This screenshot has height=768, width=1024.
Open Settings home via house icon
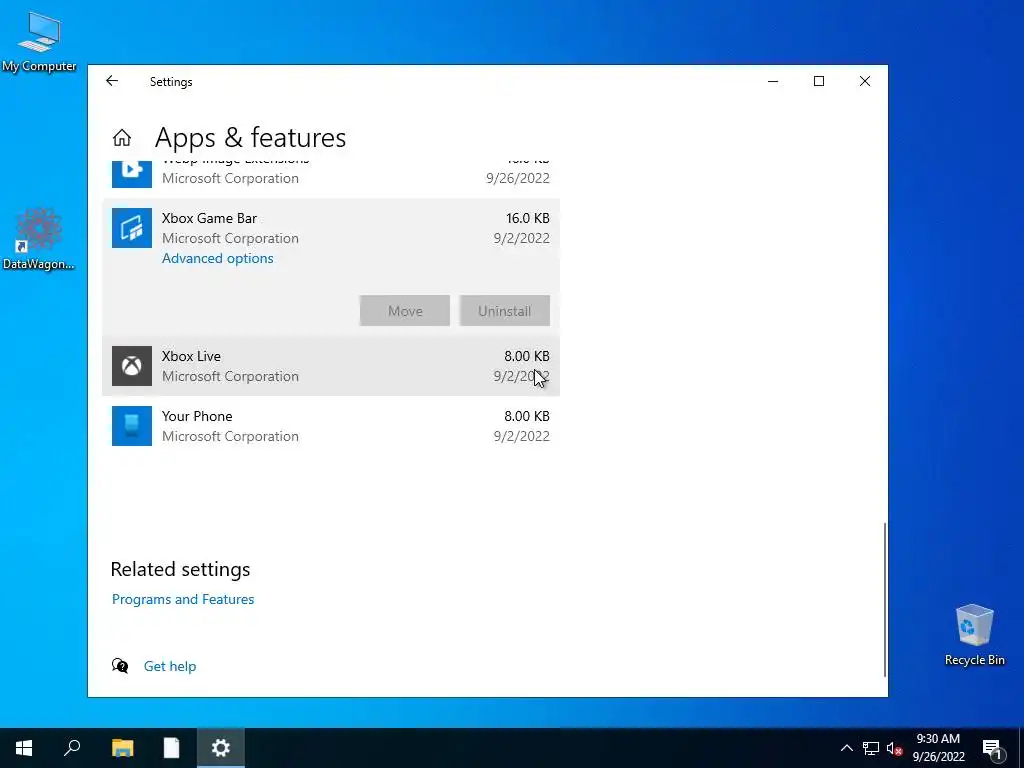121,138
